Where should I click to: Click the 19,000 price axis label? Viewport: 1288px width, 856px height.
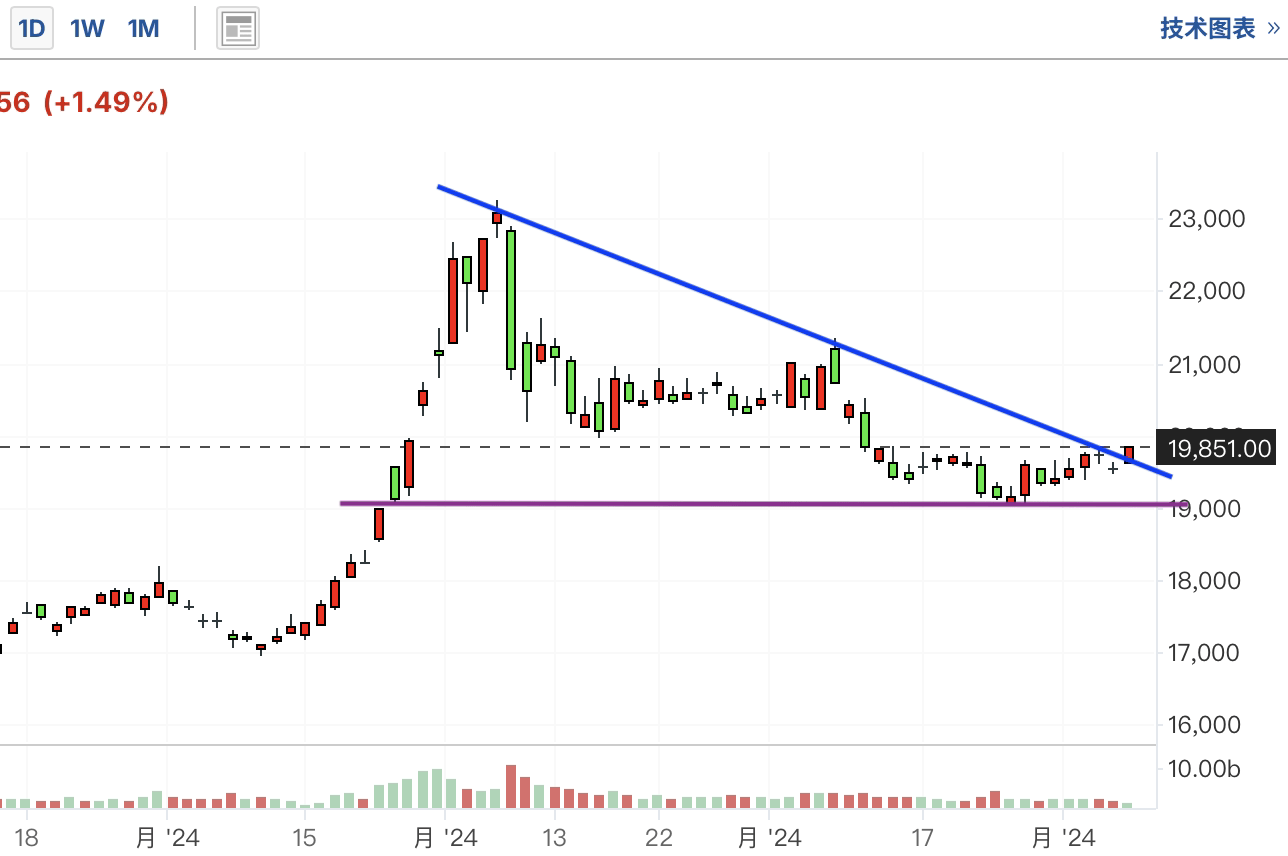[x=1206, y=509]
